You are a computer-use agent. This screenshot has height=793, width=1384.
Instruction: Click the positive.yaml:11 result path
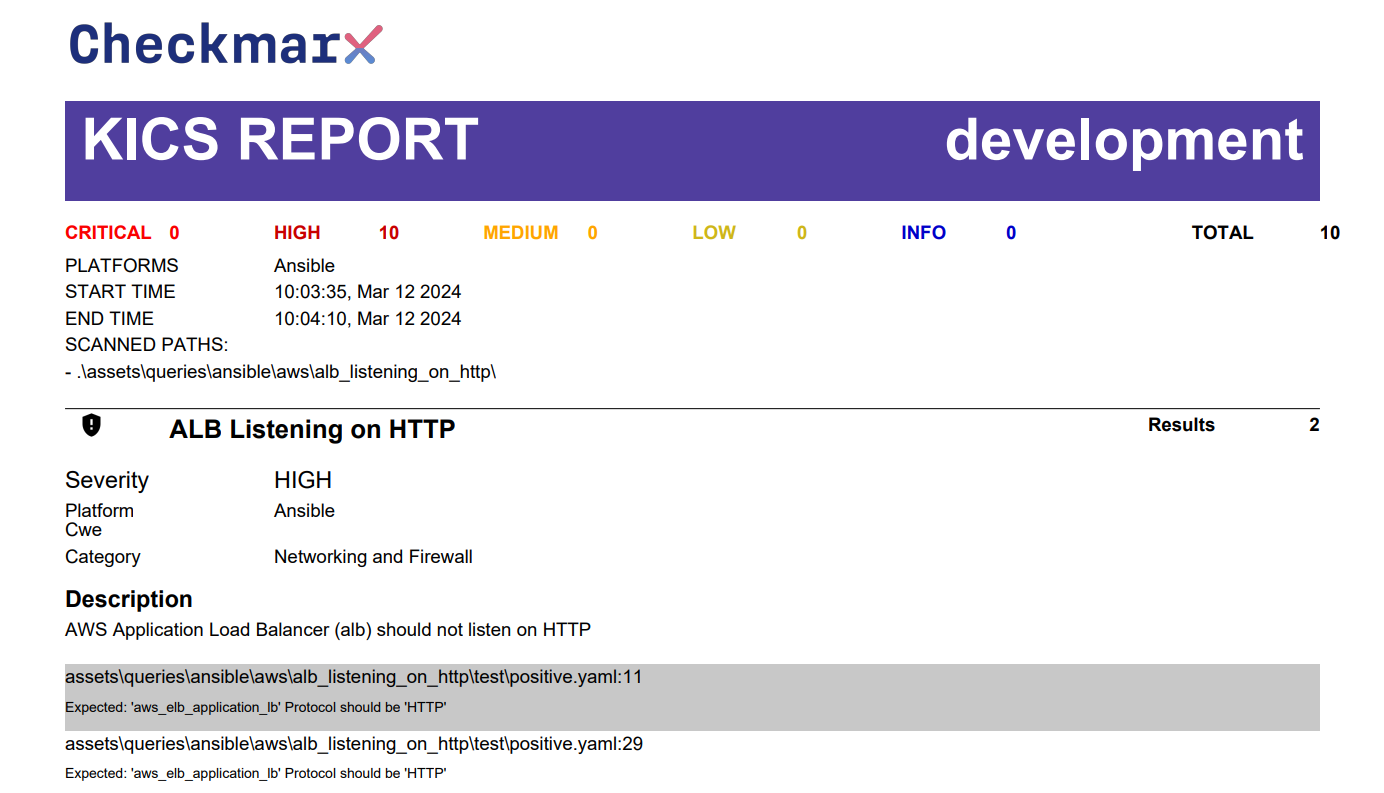354,677
